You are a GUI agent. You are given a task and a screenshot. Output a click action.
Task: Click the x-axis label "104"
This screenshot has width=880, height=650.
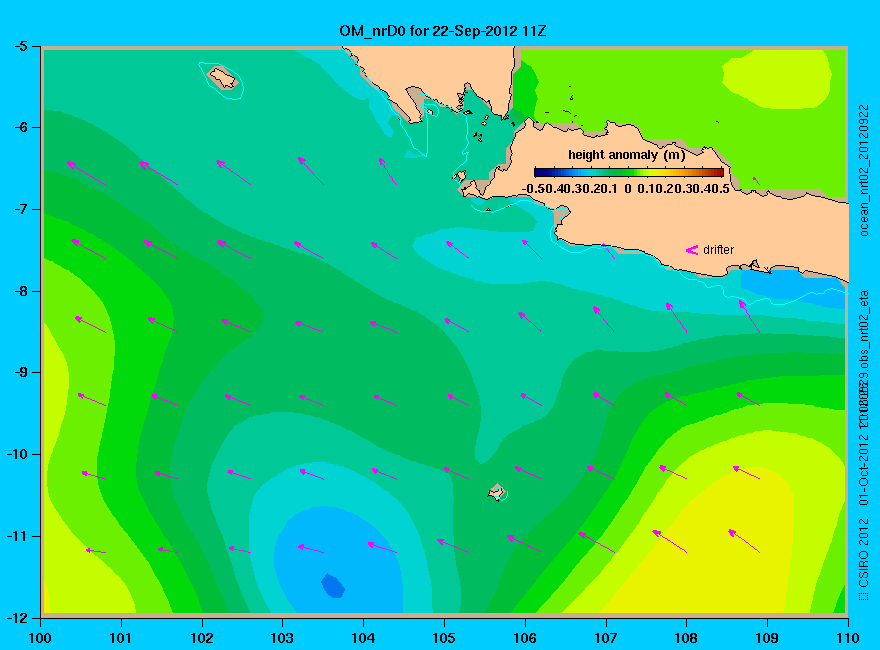[x=363, y=638]
